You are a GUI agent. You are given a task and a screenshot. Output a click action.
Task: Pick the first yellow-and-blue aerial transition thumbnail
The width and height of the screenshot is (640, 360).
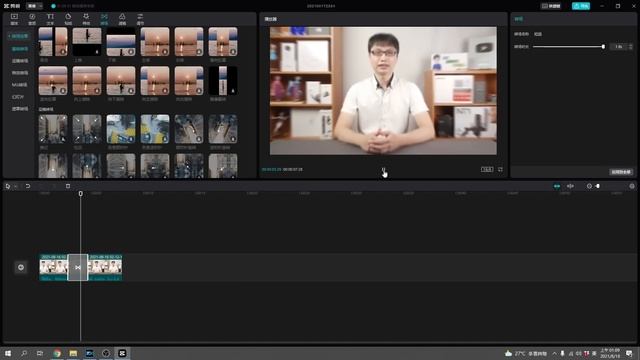[x=121, y=129]
